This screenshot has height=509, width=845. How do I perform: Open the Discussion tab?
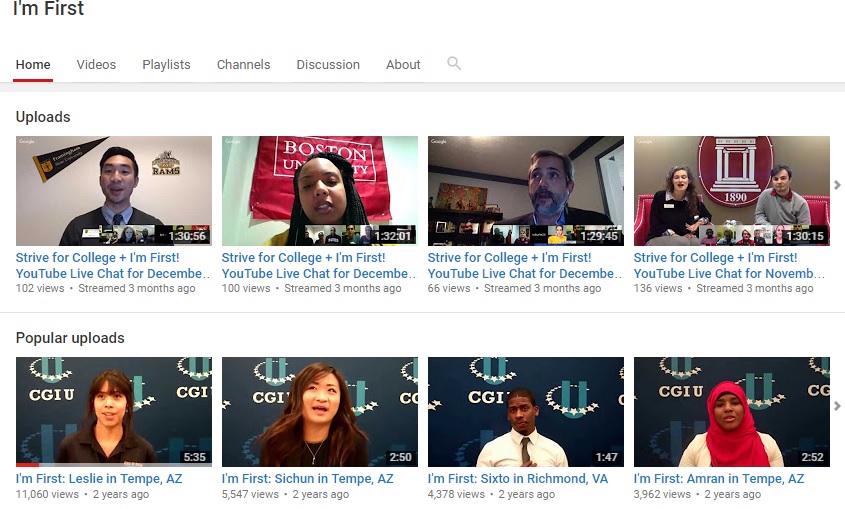point(328,65)
